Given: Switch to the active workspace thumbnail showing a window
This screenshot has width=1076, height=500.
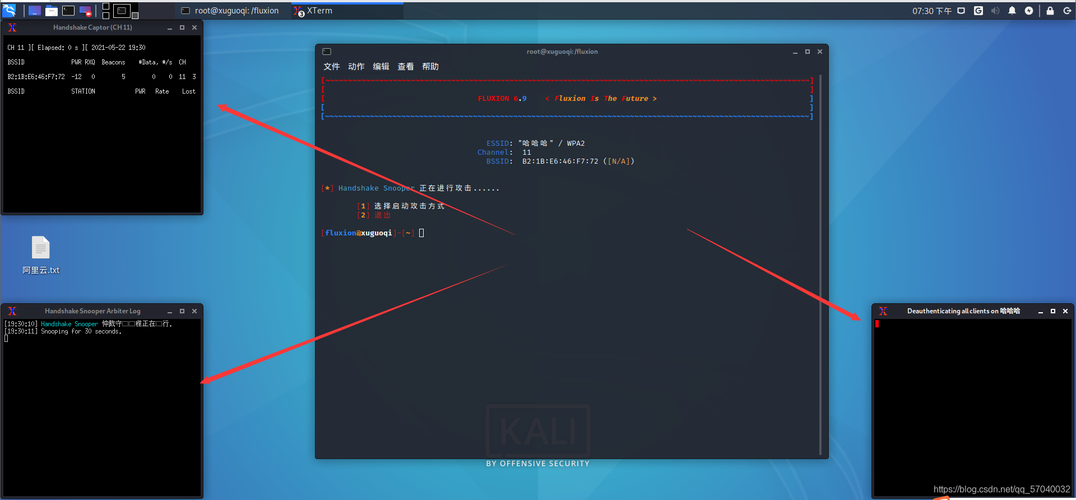Looking at the screenshot, I should (121, 10).
